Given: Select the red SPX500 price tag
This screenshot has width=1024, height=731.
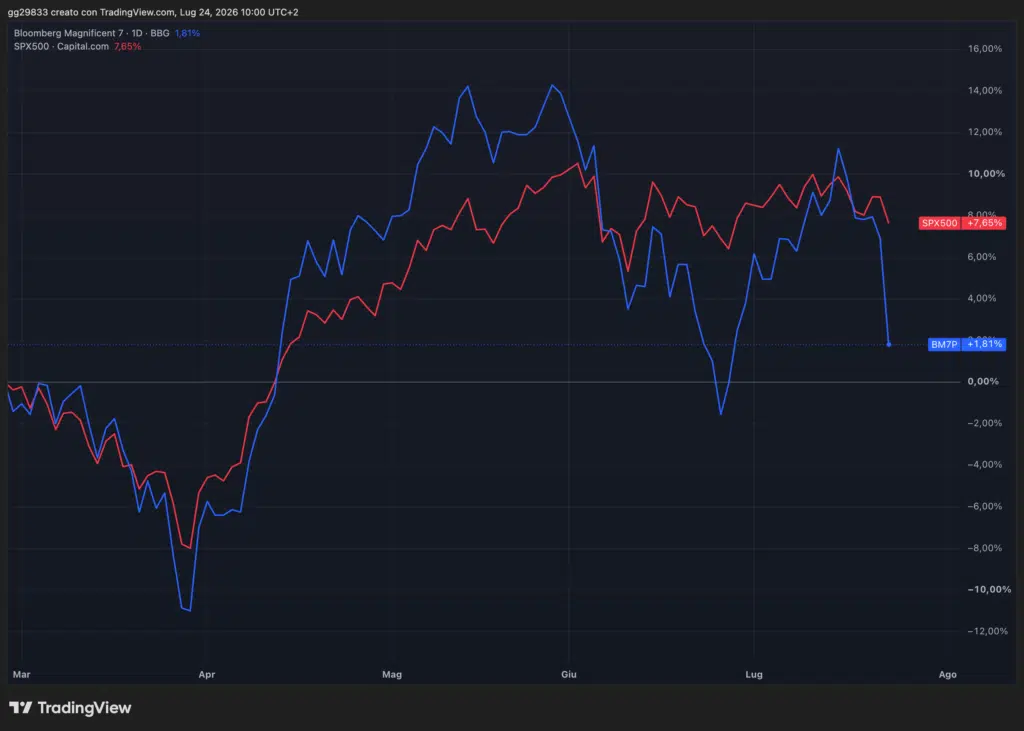Looking at the screenshot, I should 939,223.
